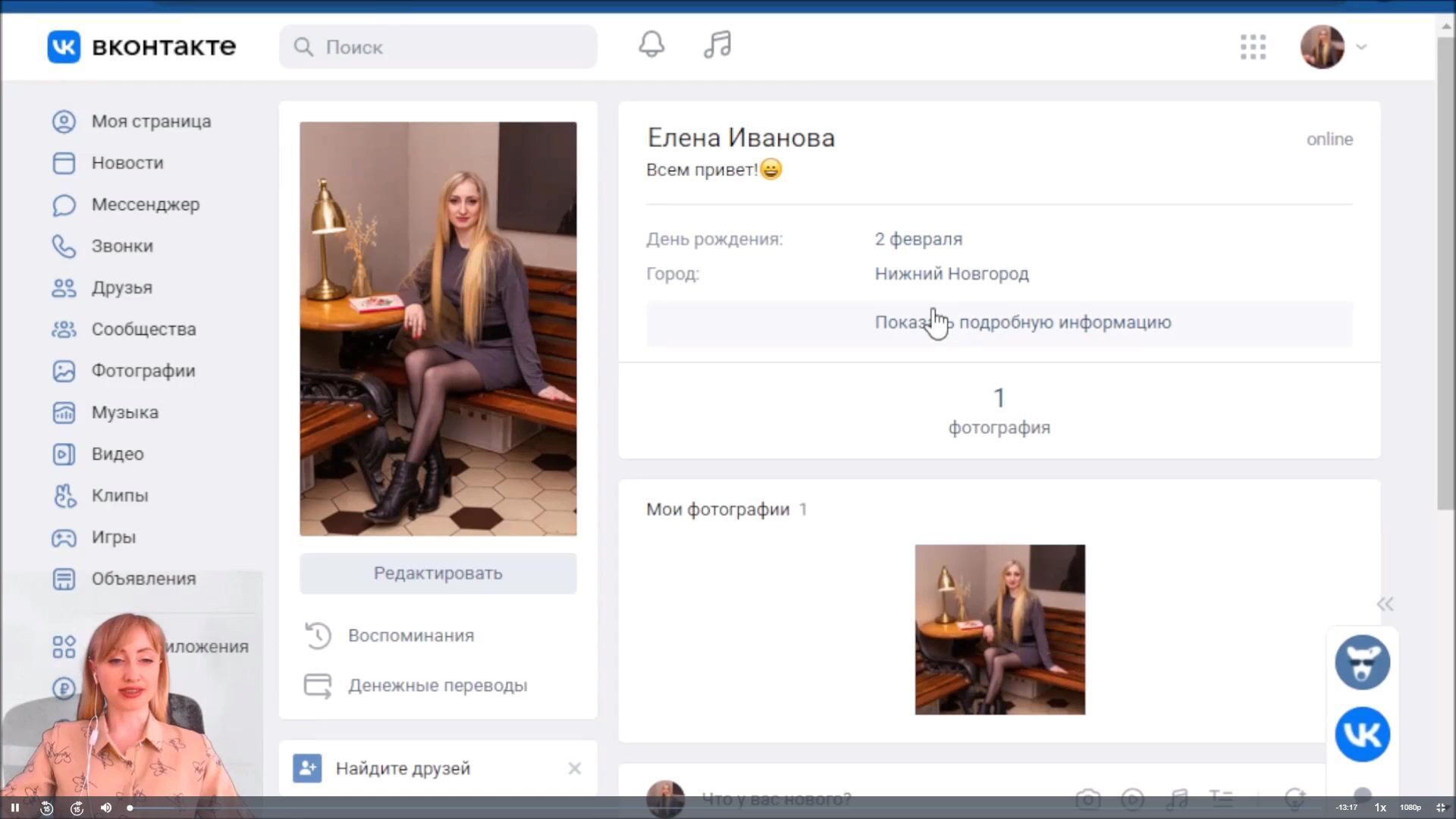Dismiss the Найдите друзей block

575,769
